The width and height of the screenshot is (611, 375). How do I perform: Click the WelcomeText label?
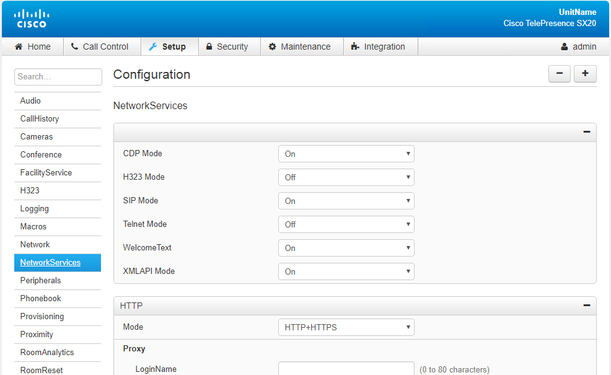(x=147, y=248)
